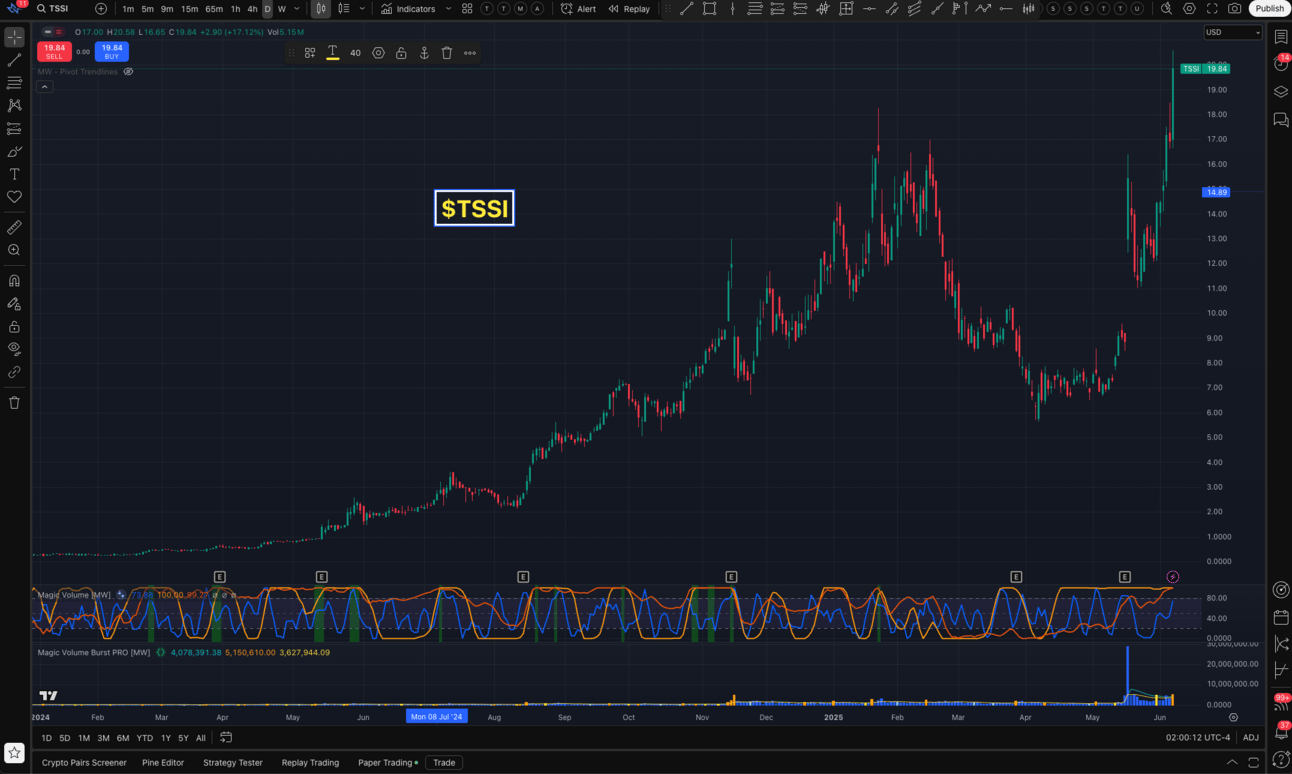This screenshot has height=774, width=1292.
Task: Lock the selected drawing
Action: click(401, 53)
